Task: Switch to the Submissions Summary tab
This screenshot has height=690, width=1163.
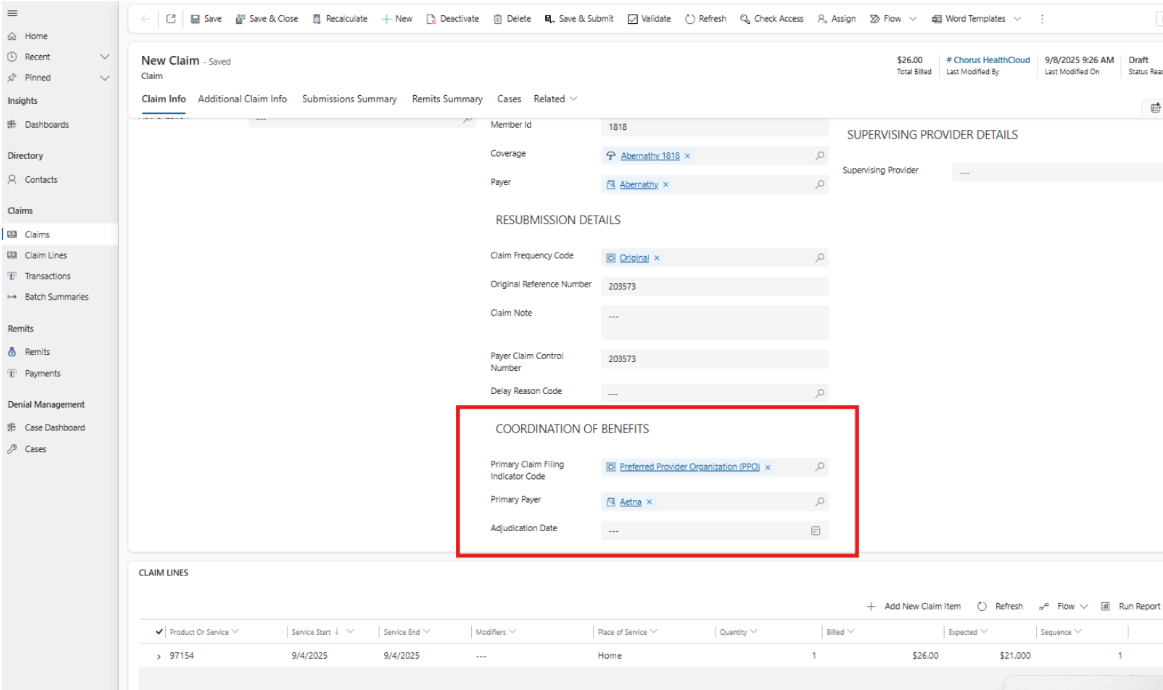Action: click(349, 99)
